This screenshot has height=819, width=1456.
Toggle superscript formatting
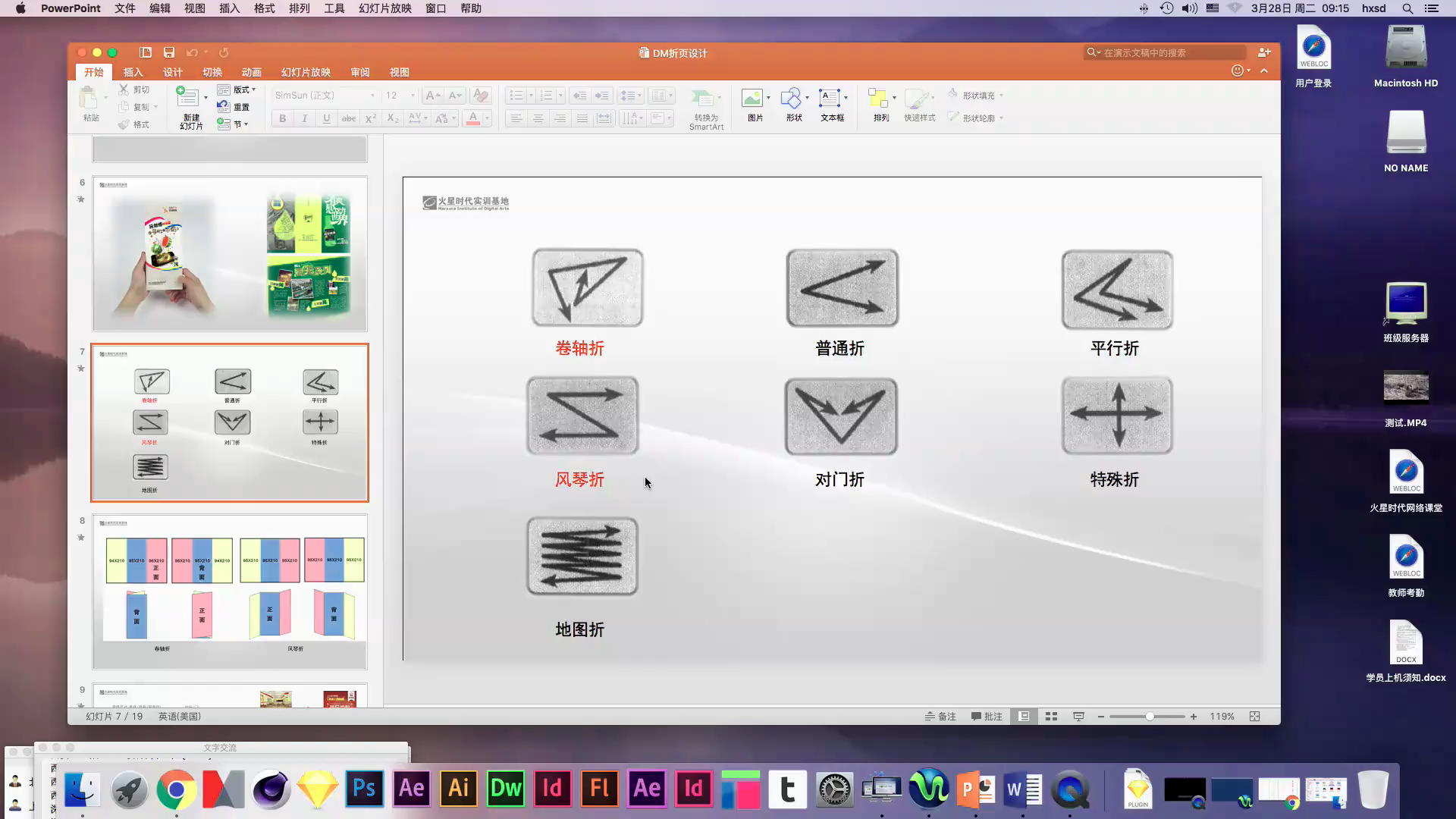pyautogui.click(x=371, y=118)
